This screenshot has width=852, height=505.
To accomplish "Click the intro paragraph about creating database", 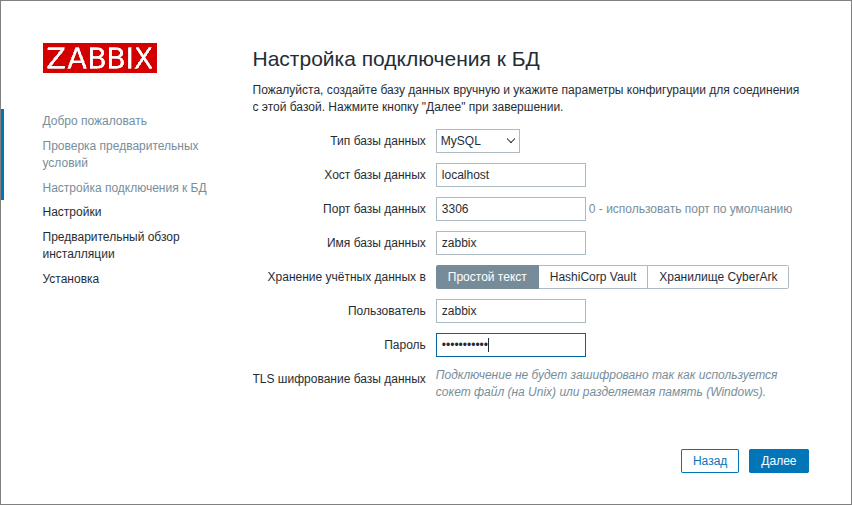I will pos(525,98).
